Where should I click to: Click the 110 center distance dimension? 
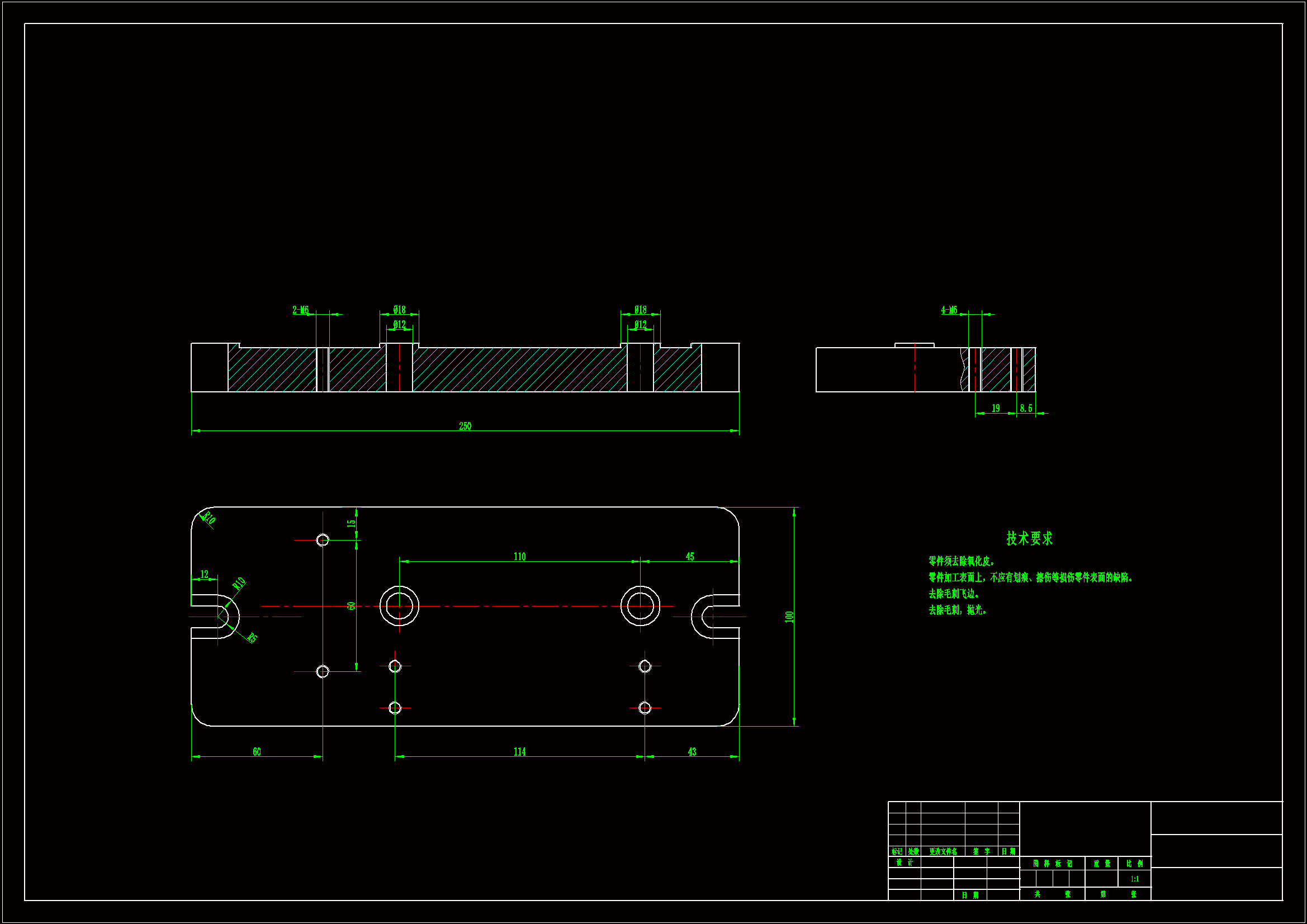click(x=519, y=557)
